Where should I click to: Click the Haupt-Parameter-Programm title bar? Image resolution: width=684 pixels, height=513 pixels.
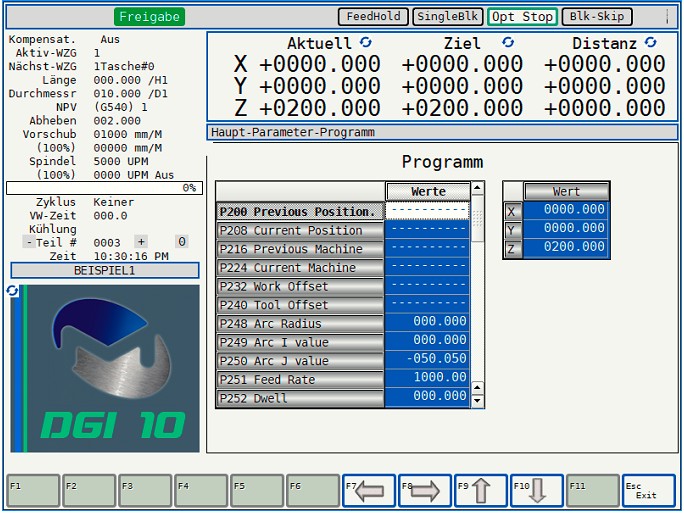click(442, 132)
